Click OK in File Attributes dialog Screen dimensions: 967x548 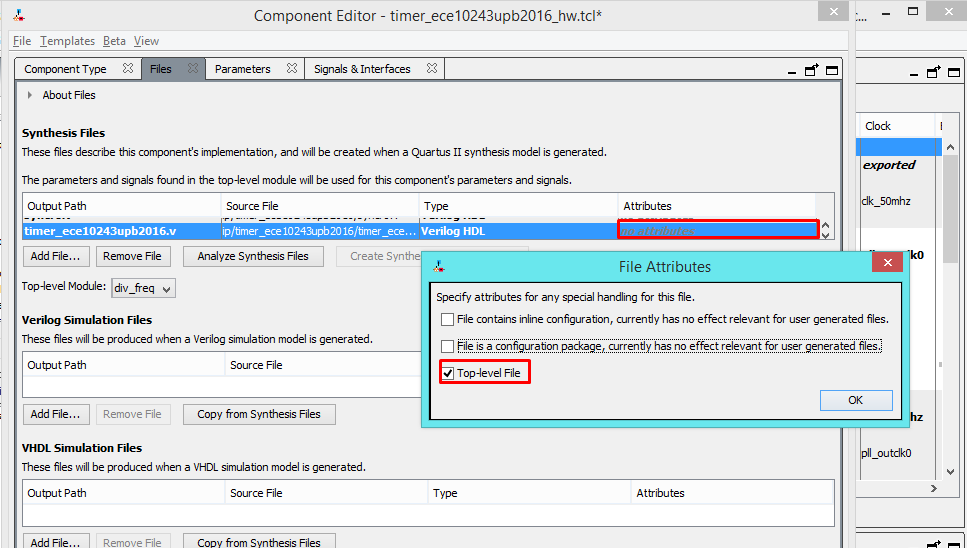(856, 400)
